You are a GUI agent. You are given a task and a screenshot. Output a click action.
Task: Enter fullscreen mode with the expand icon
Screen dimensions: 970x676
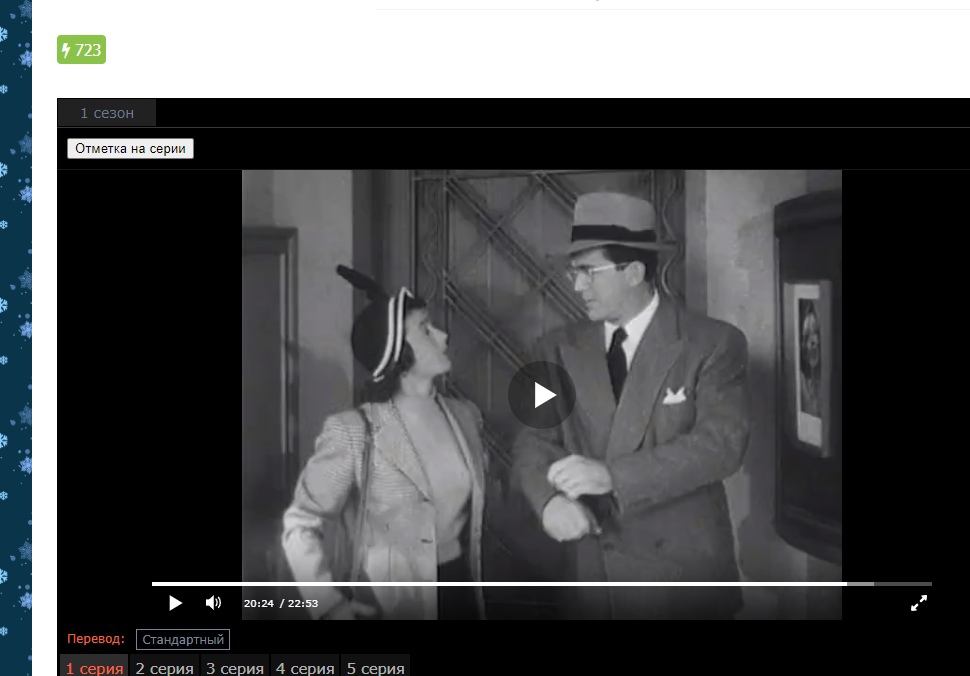(x=919, y=603)
